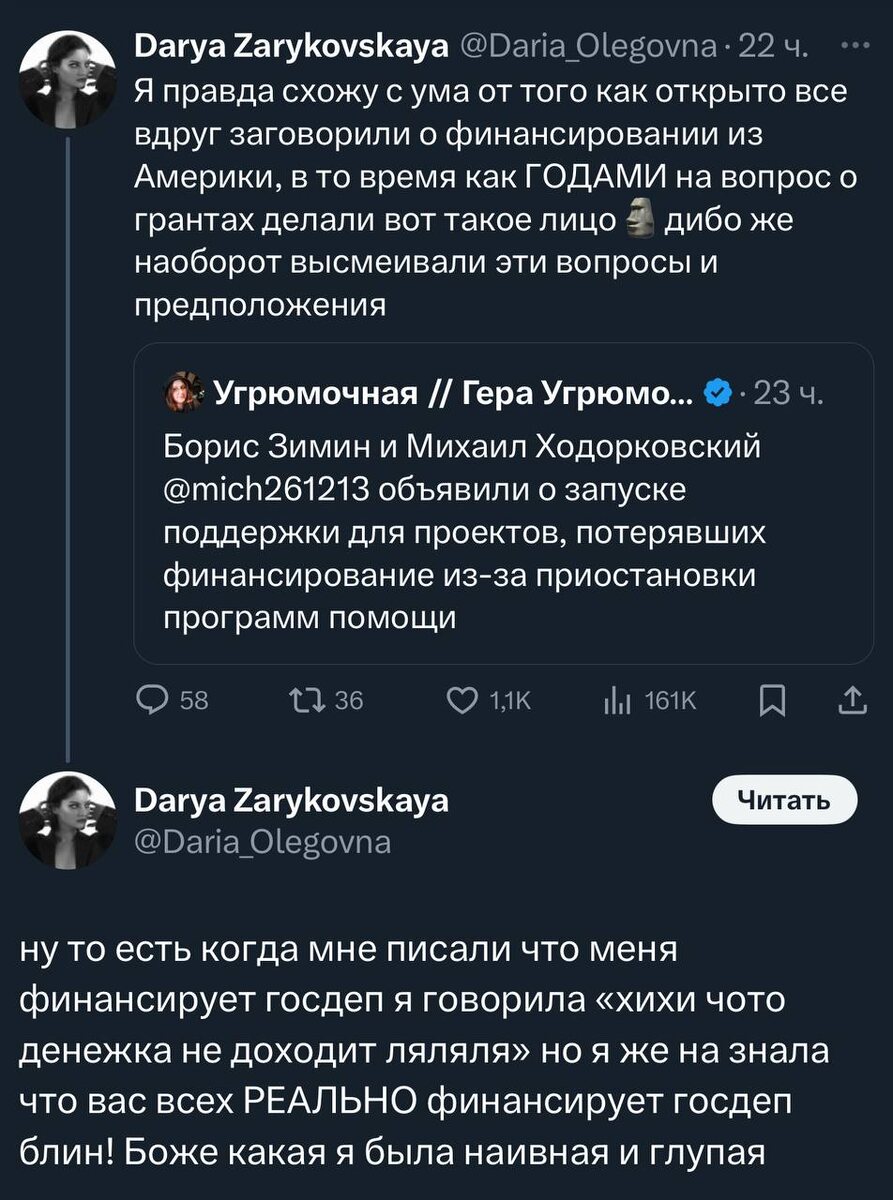The height and width of the screenshot is (1200, 893).
Task: Like the tweet via the heart icon
Action: point(462,701)
